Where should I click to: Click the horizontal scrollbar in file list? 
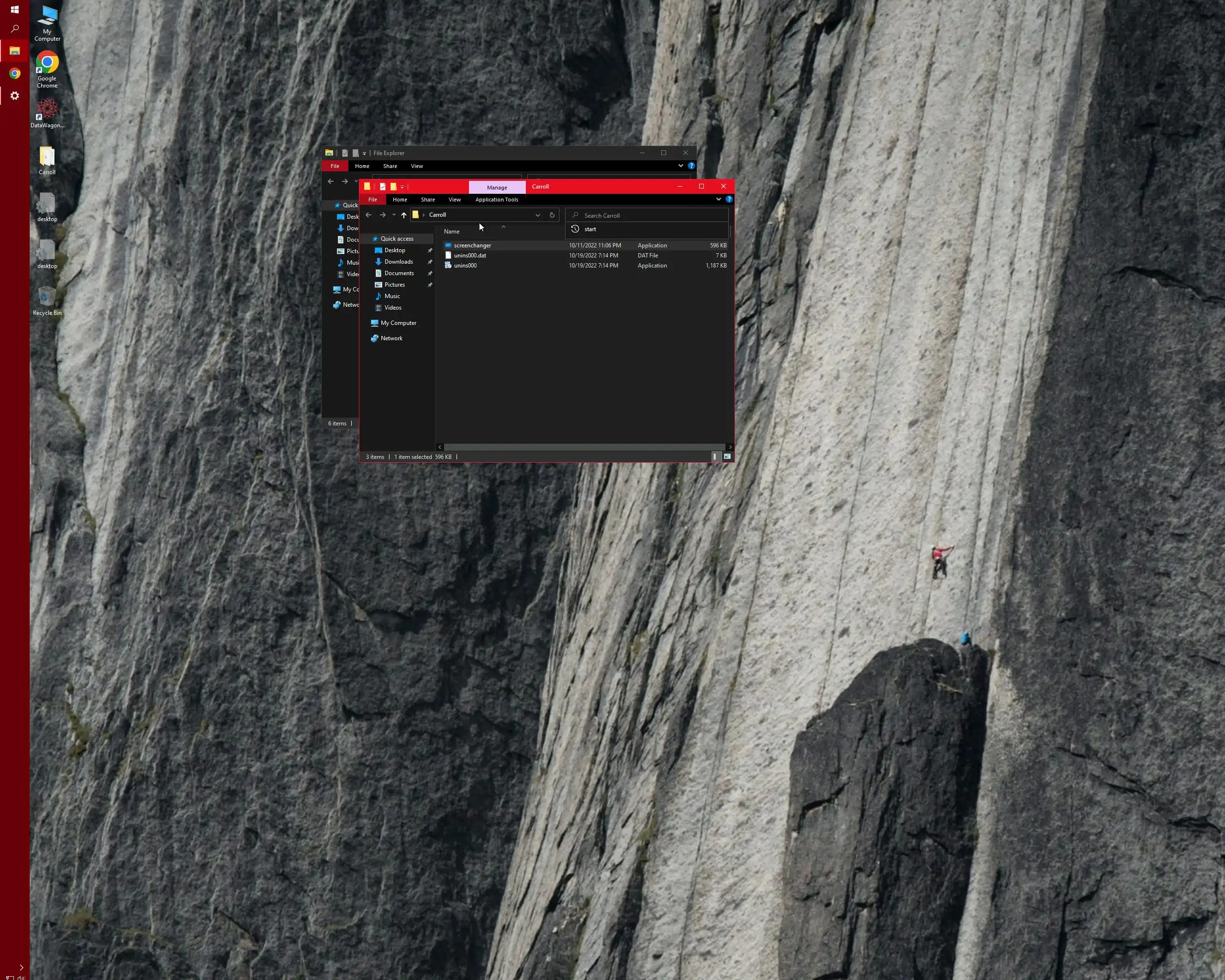584,447
